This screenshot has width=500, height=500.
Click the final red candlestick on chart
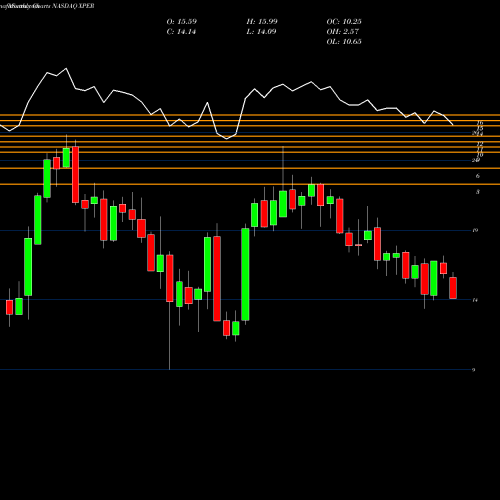click(453, 288)
